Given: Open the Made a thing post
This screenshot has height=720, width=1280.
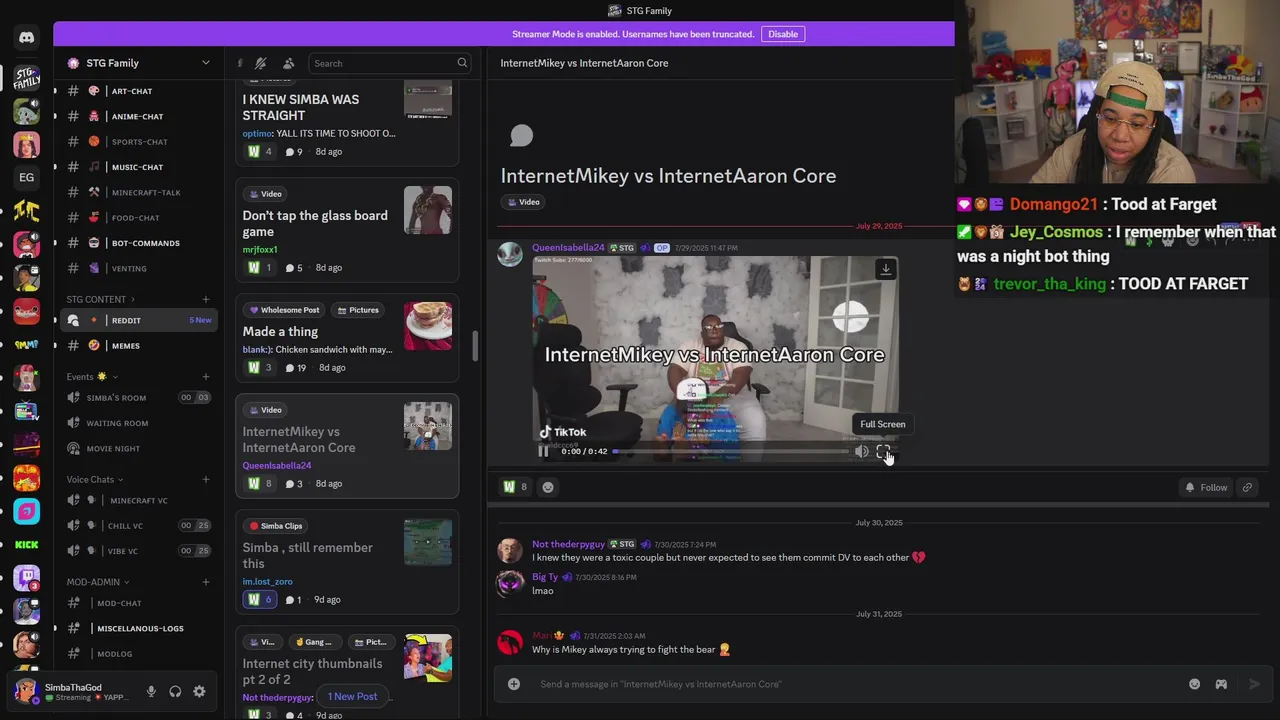Looking at the screenshot, I should click(x=347, y=339).
